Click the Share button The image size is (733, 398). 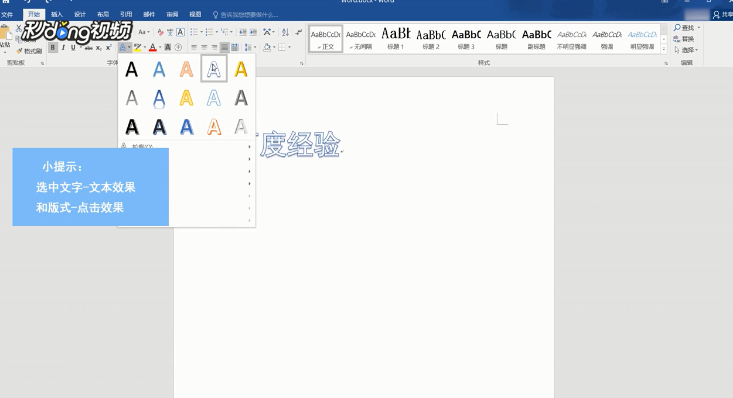[x=723, y=15]
